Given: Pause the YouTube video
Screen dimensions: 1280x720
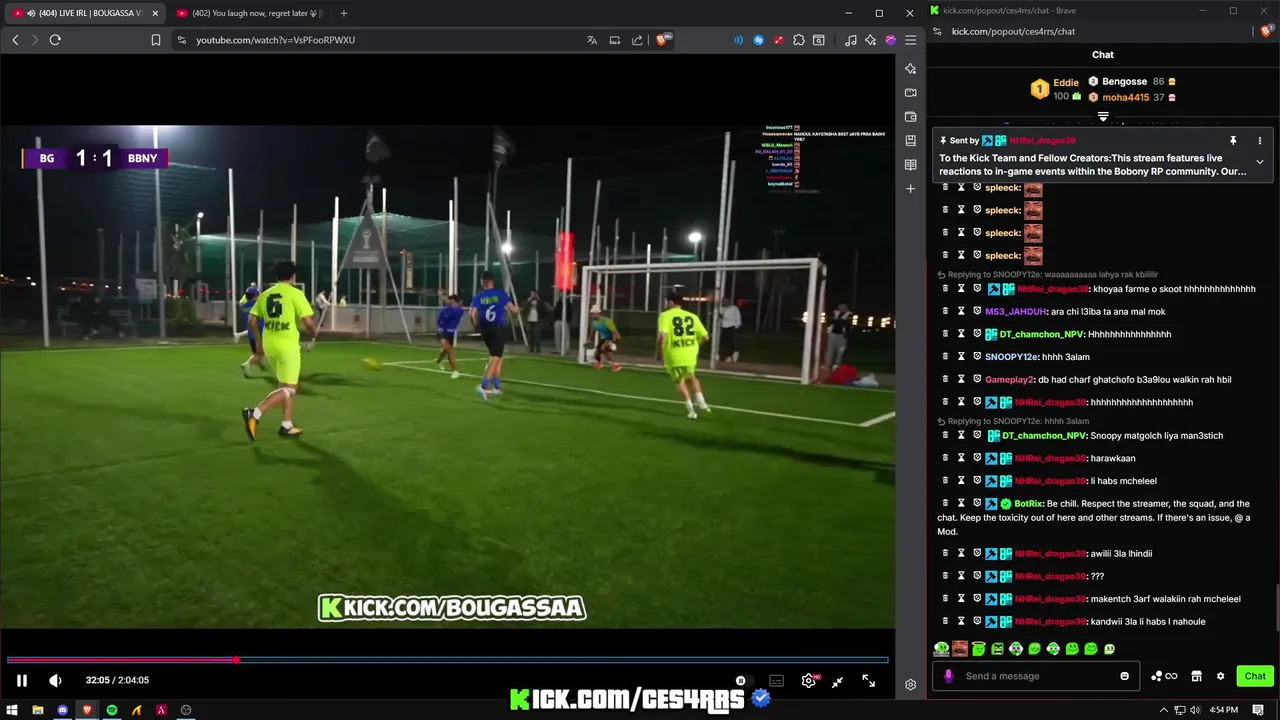Looking at the screenshot, I should pyautogui.click(x=21, y=681).
